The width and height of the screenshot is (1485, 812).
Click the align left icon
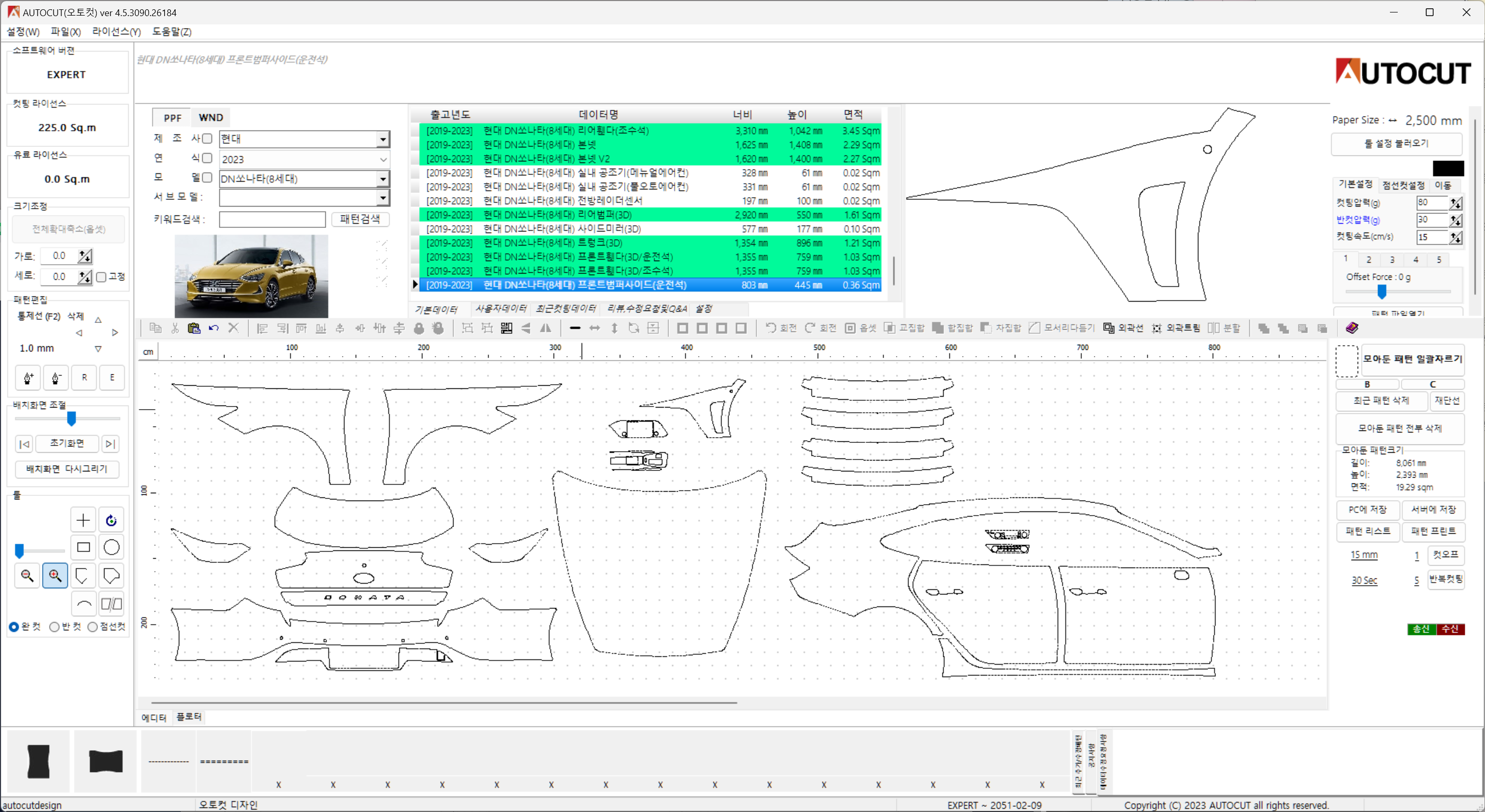262,328
